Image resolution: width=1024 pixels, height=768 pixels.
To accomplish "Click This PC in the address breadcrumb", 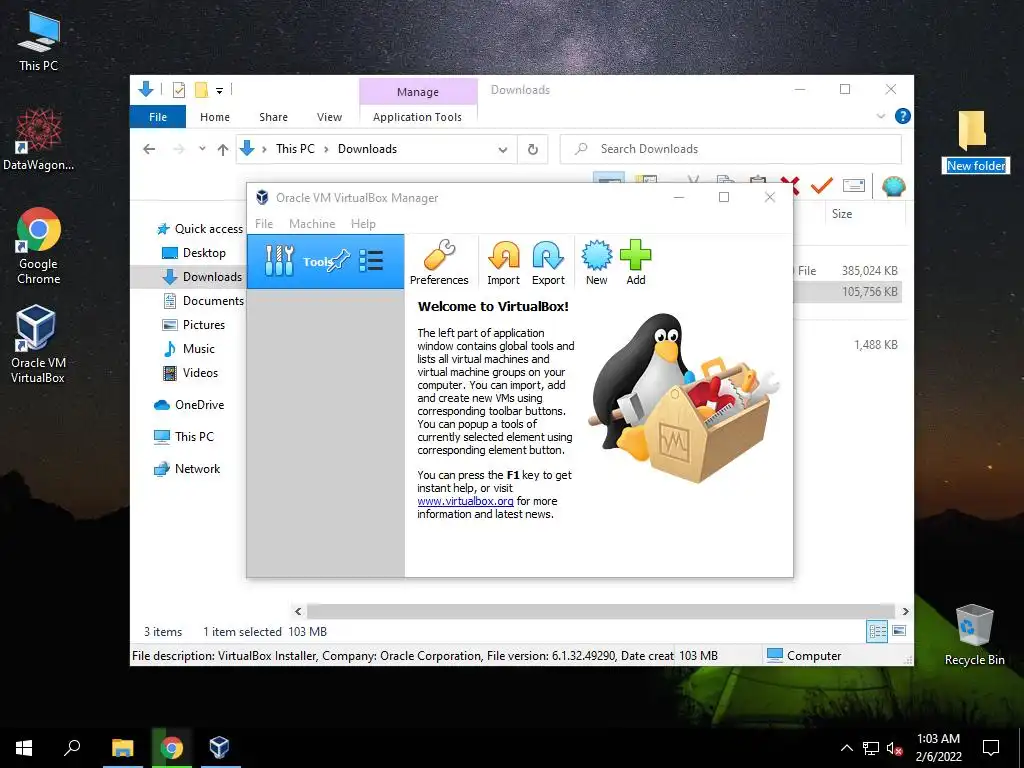I will click(x=295, y=149).
